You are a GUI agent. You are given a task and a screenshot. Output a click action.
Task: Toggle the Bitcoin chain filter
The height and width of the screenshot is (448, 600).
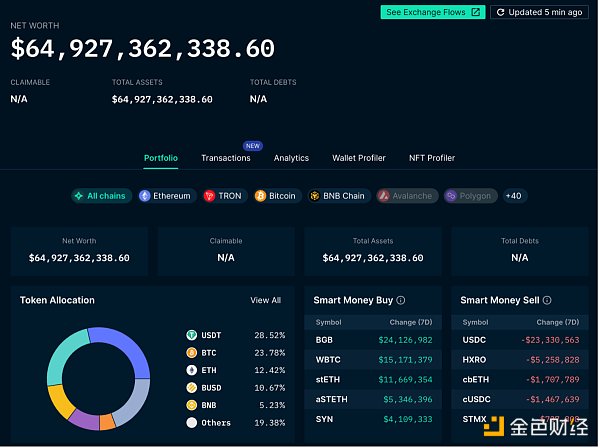point(276,196)
